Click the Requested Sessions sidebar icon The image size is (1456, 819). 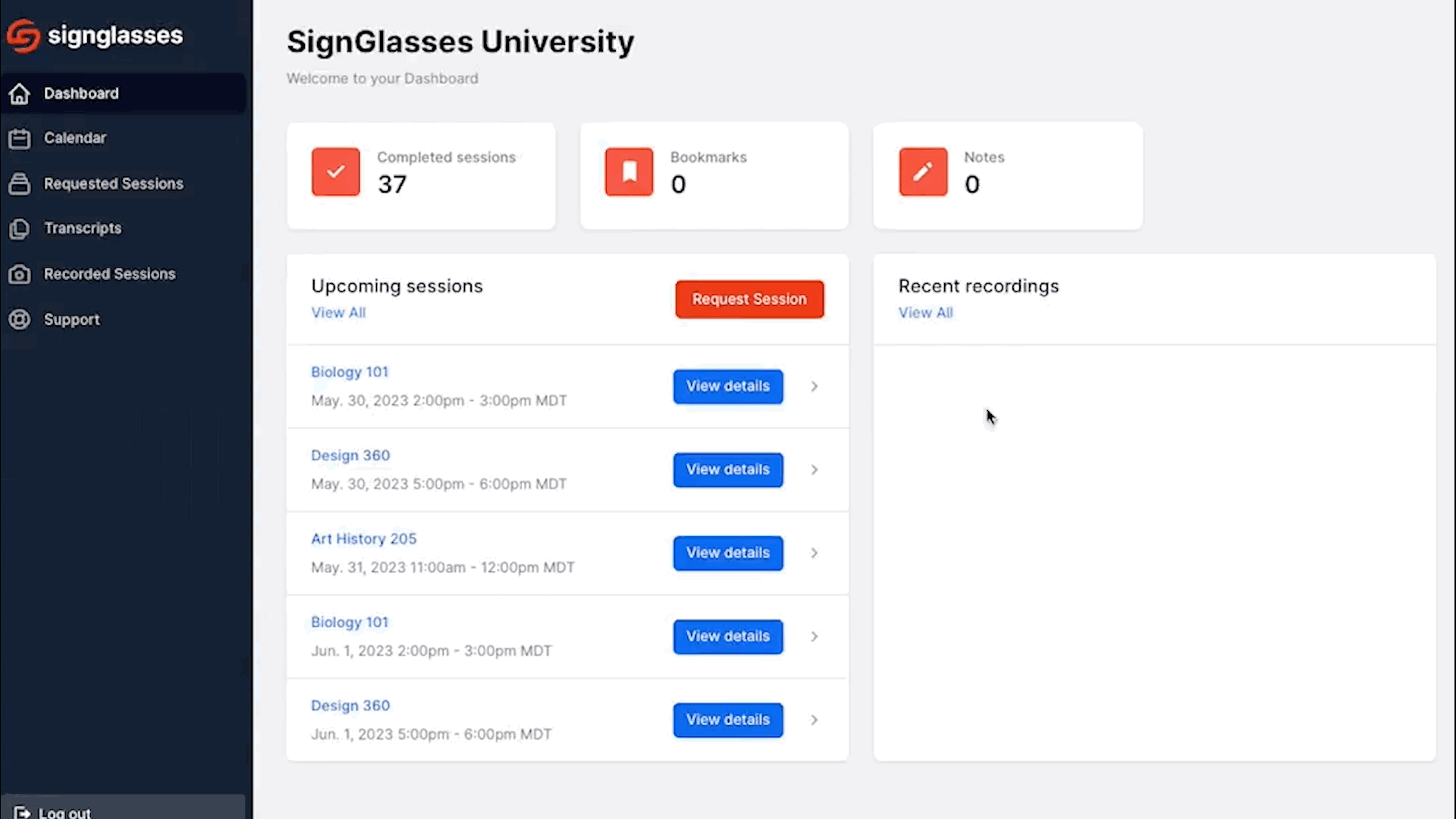point(20,184)
